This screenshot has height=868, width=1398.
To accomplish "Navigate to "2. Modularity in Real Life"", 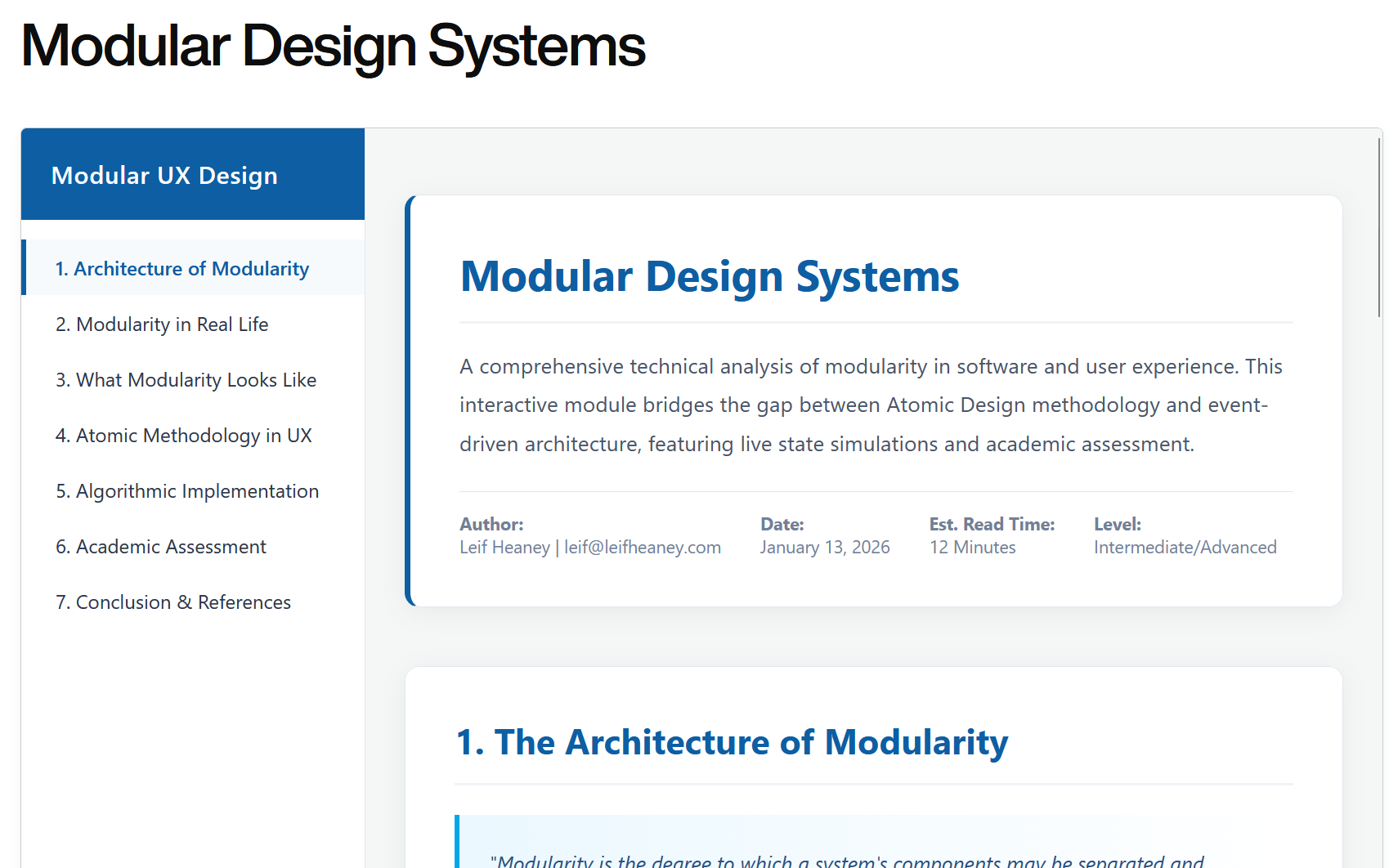I will point(161,324).
